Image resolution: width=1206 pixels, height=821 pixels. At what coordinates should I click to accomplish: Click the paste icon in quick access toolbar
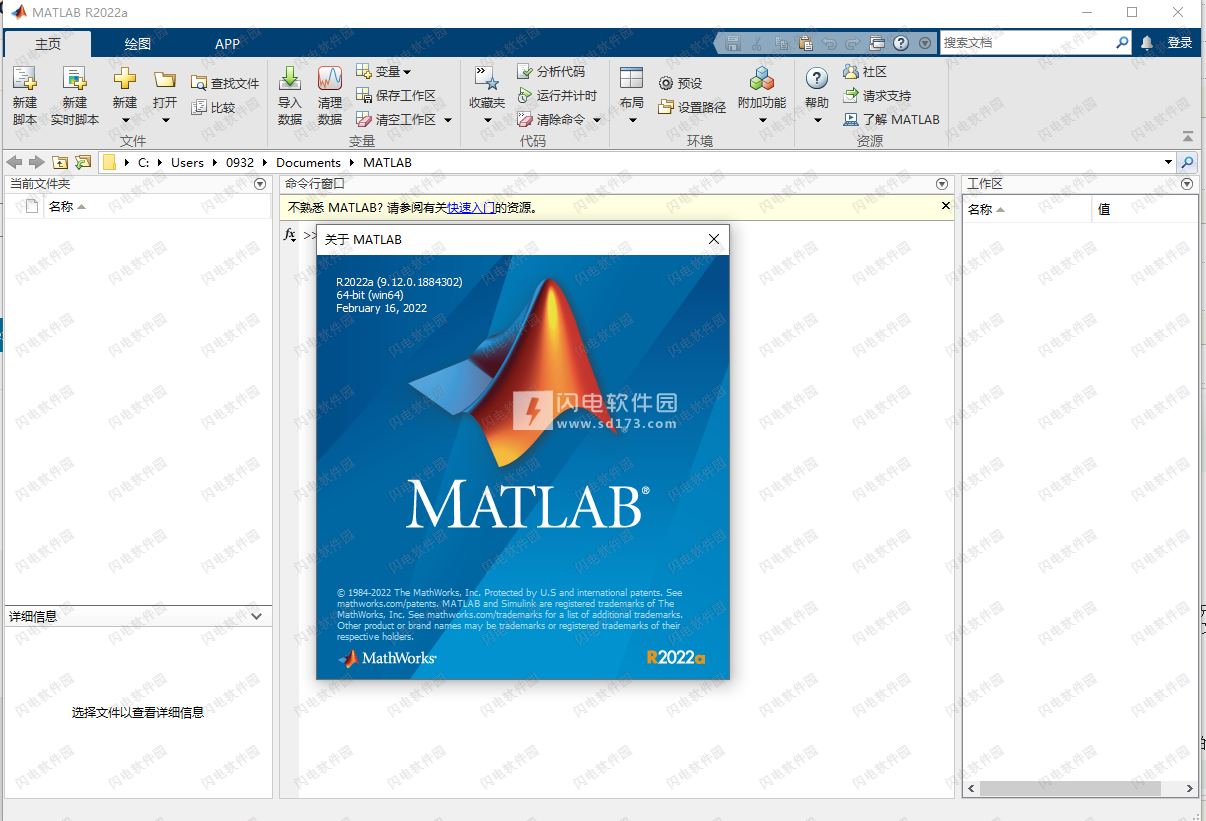click(805, 43)
